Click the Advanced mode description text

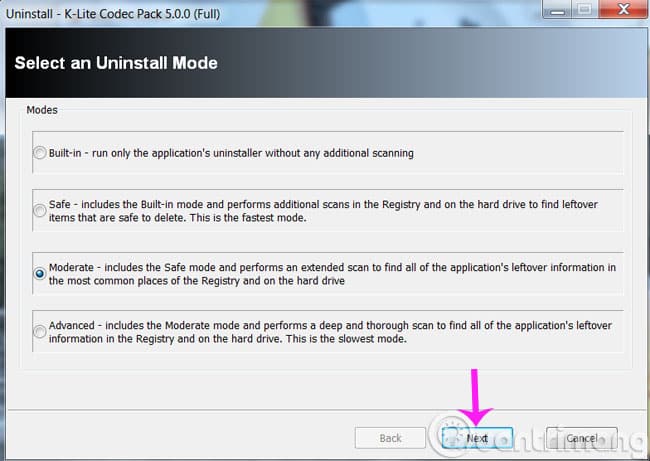[330, 332]
